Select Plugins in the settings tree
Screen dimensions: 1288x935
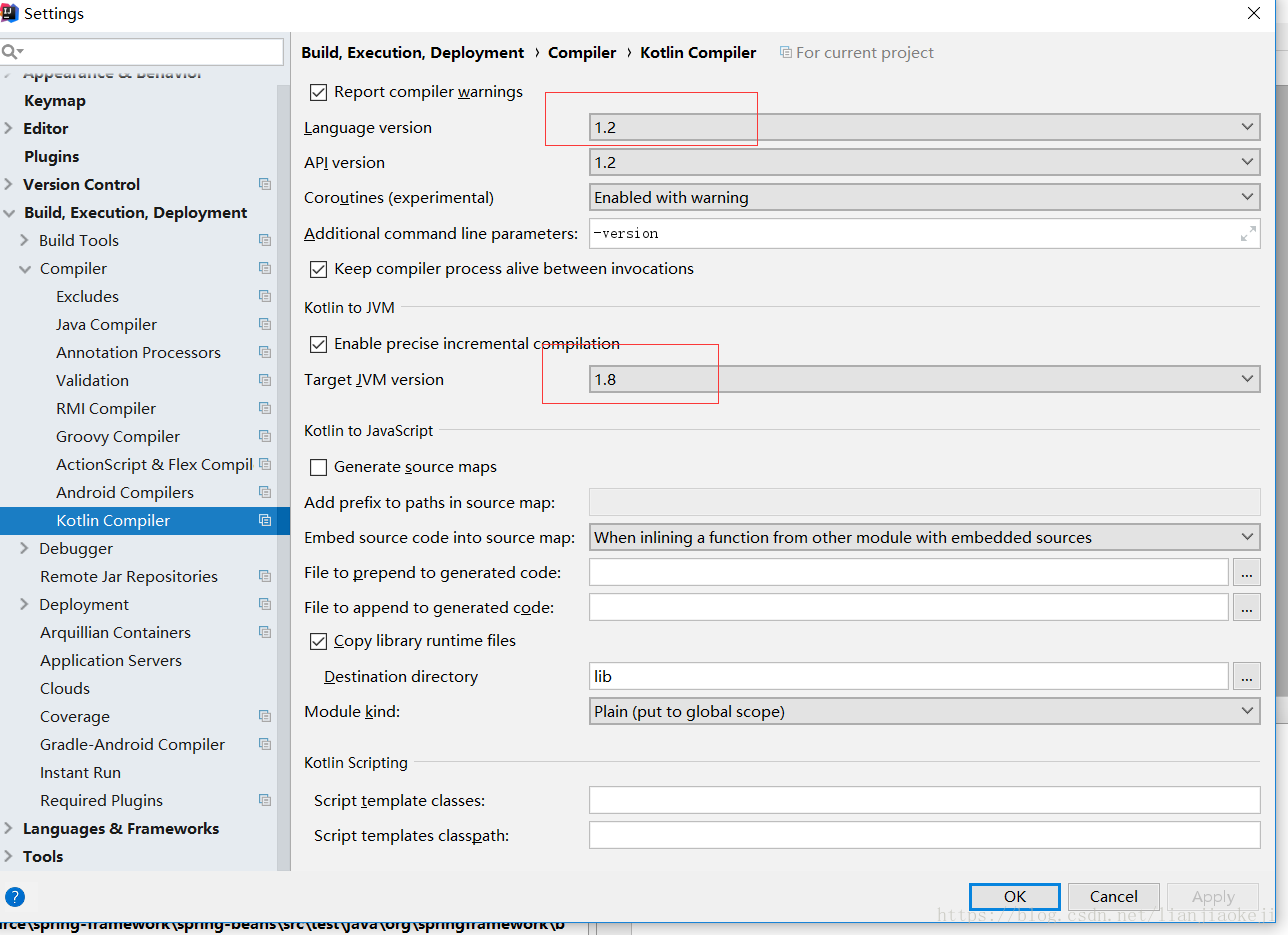(x=51, y=156)
